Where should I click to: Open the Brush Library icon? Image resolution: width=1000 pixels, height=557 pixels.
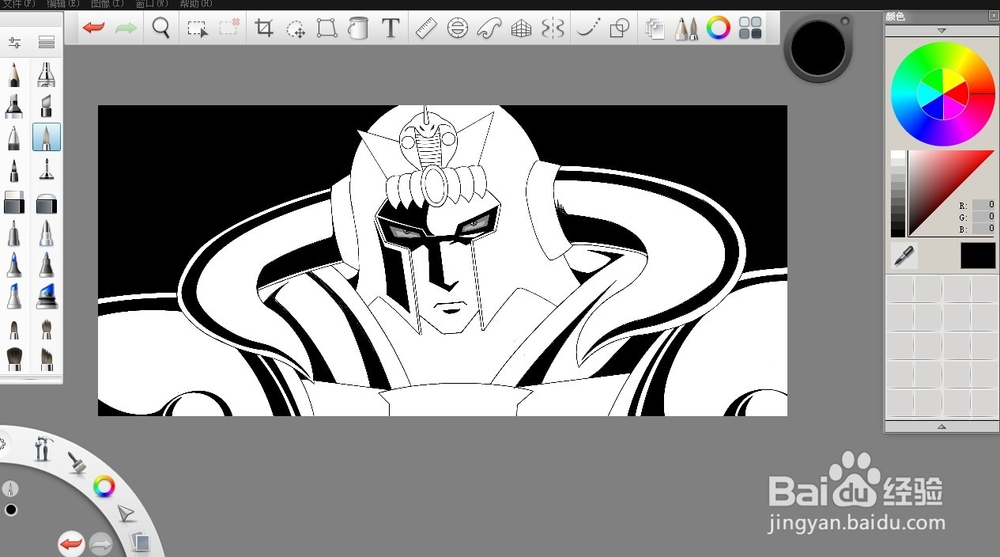pos(47,43)
